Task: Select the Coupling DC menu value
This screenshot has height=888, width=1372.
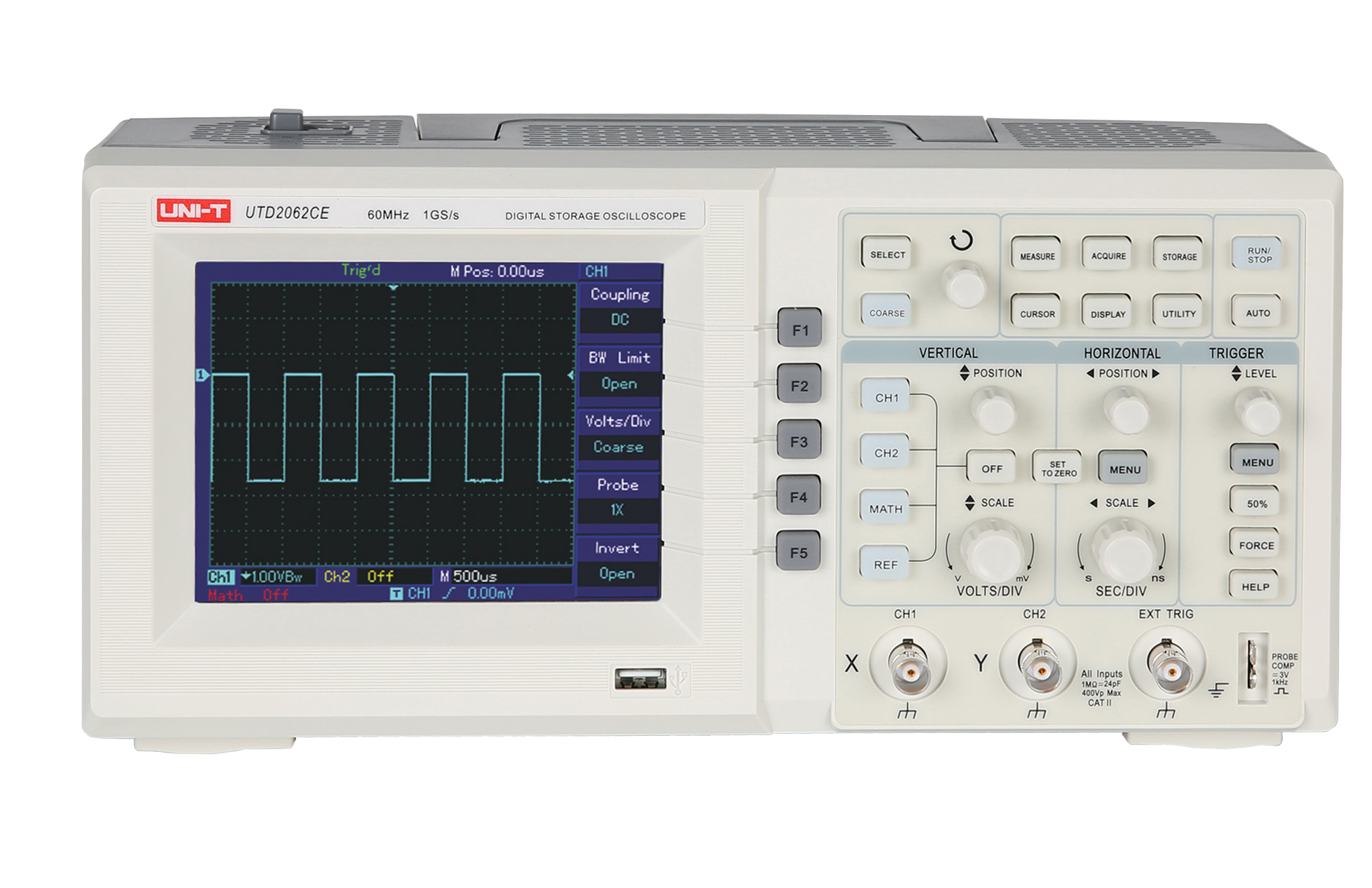Action: (619, 320)
